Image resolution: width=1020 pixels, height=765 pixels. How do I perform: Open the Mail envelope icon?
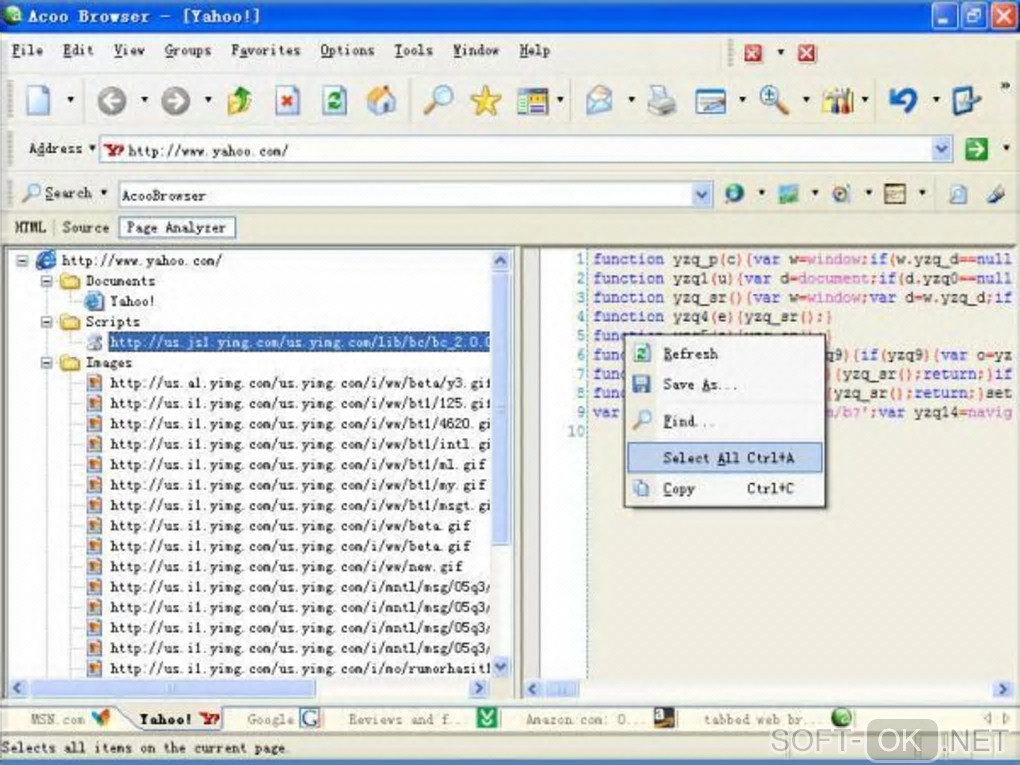coord(599,101)
